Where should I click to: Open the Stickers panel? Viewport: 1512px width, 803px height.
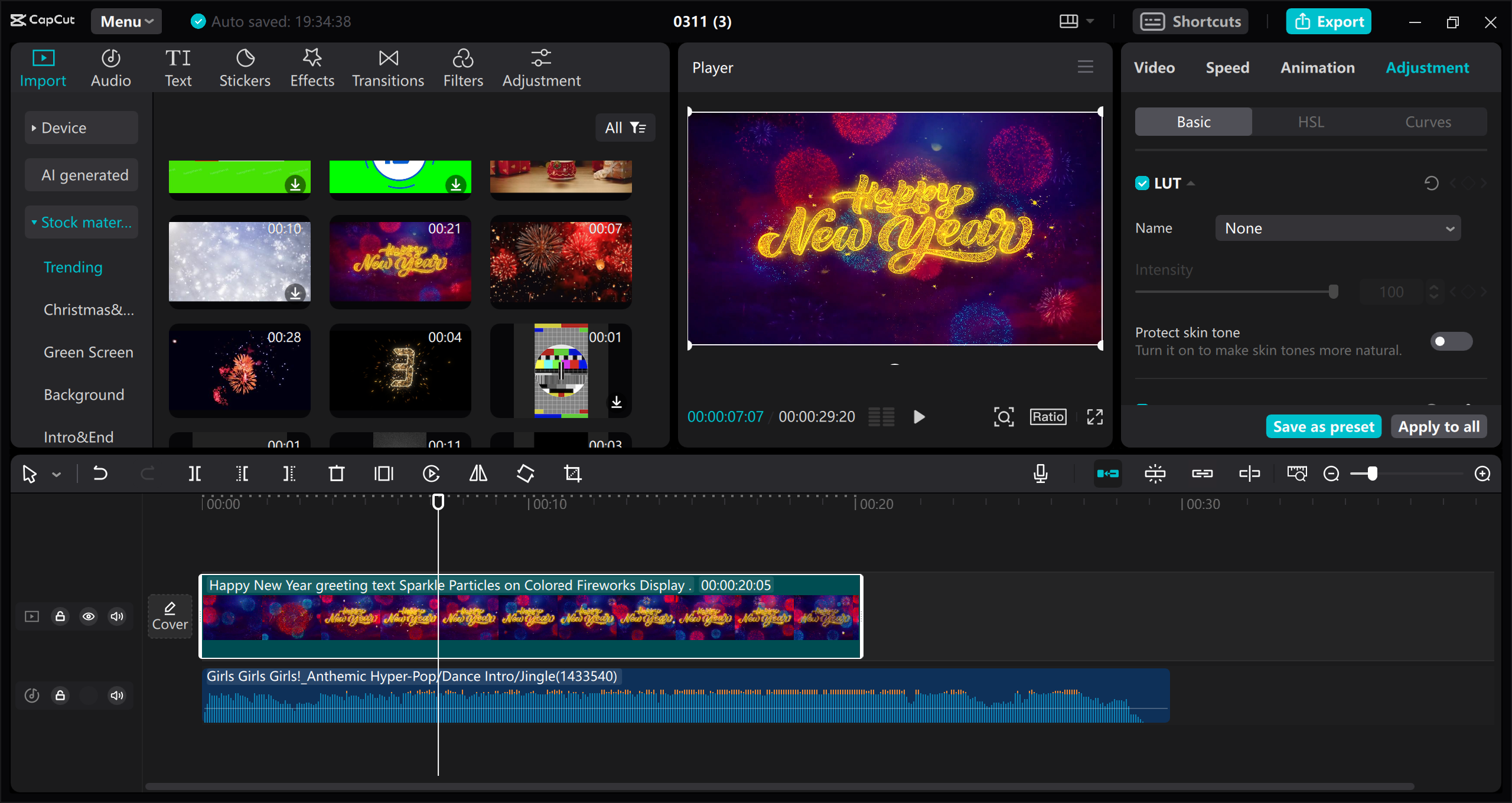coord(245,67)
